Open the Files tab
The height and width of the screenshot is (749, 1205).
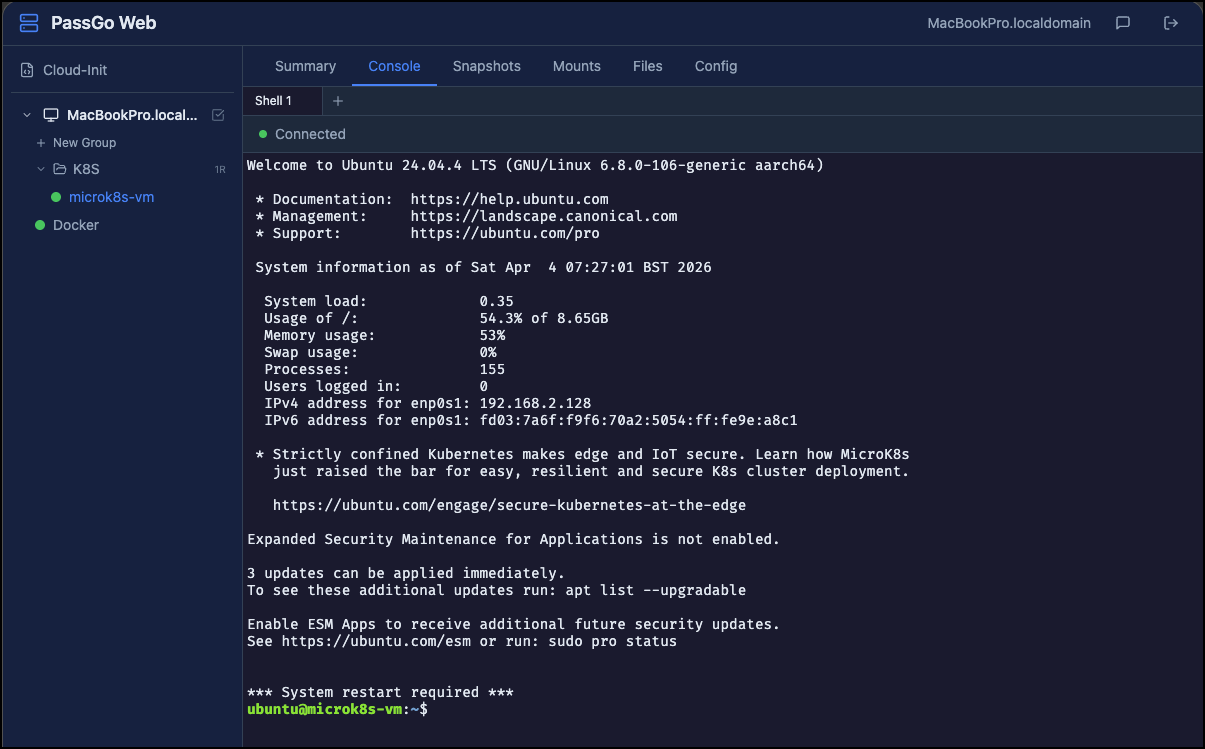(x=647, y=66)
